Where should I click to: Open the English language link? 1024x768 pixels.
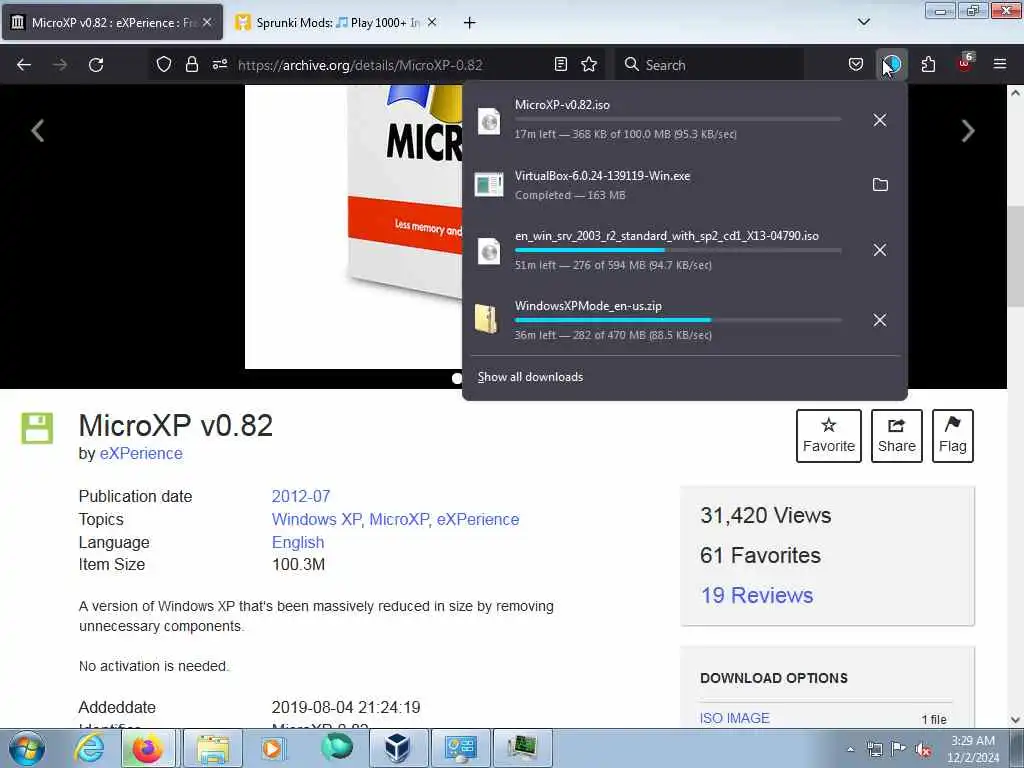298,542
